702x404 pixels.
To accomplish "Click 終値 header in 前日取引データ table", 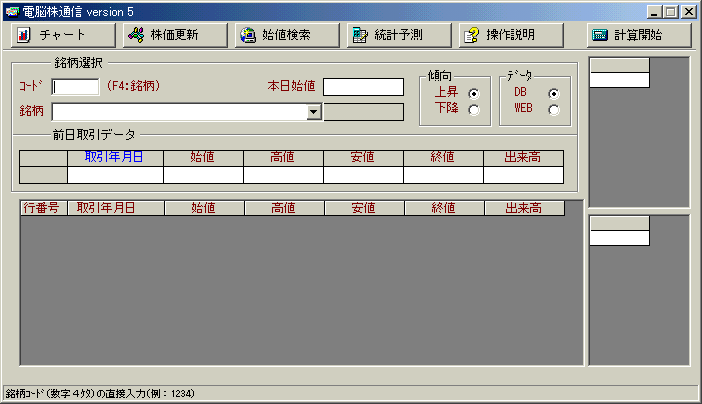I will 443,158.
